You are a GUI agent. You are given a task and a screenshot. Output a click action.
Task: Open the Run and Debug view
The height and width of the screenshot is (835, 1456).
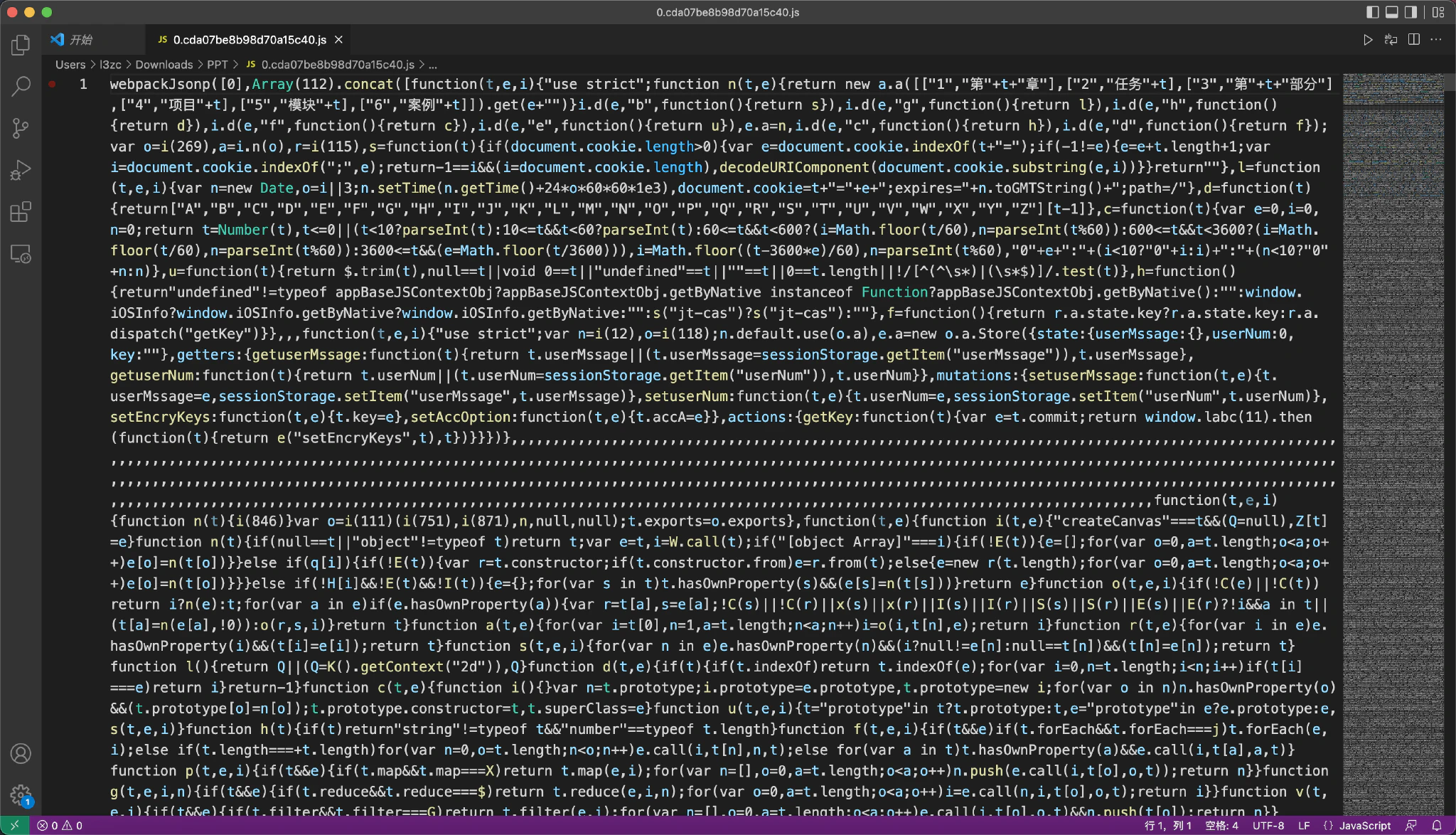coord(21,170)
